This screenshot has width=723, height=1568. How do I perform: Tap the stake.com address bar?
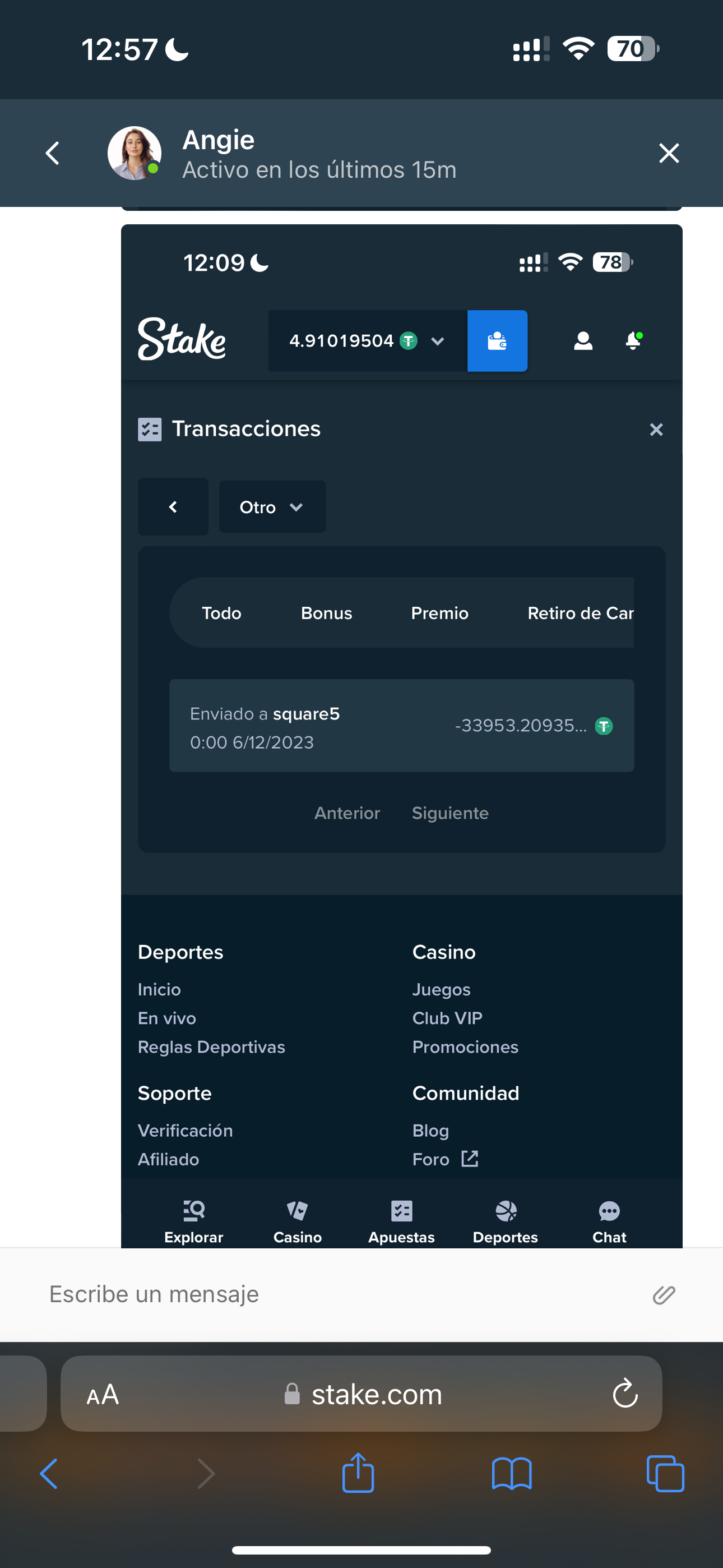pyautogui.click(x=361, y=1393)
